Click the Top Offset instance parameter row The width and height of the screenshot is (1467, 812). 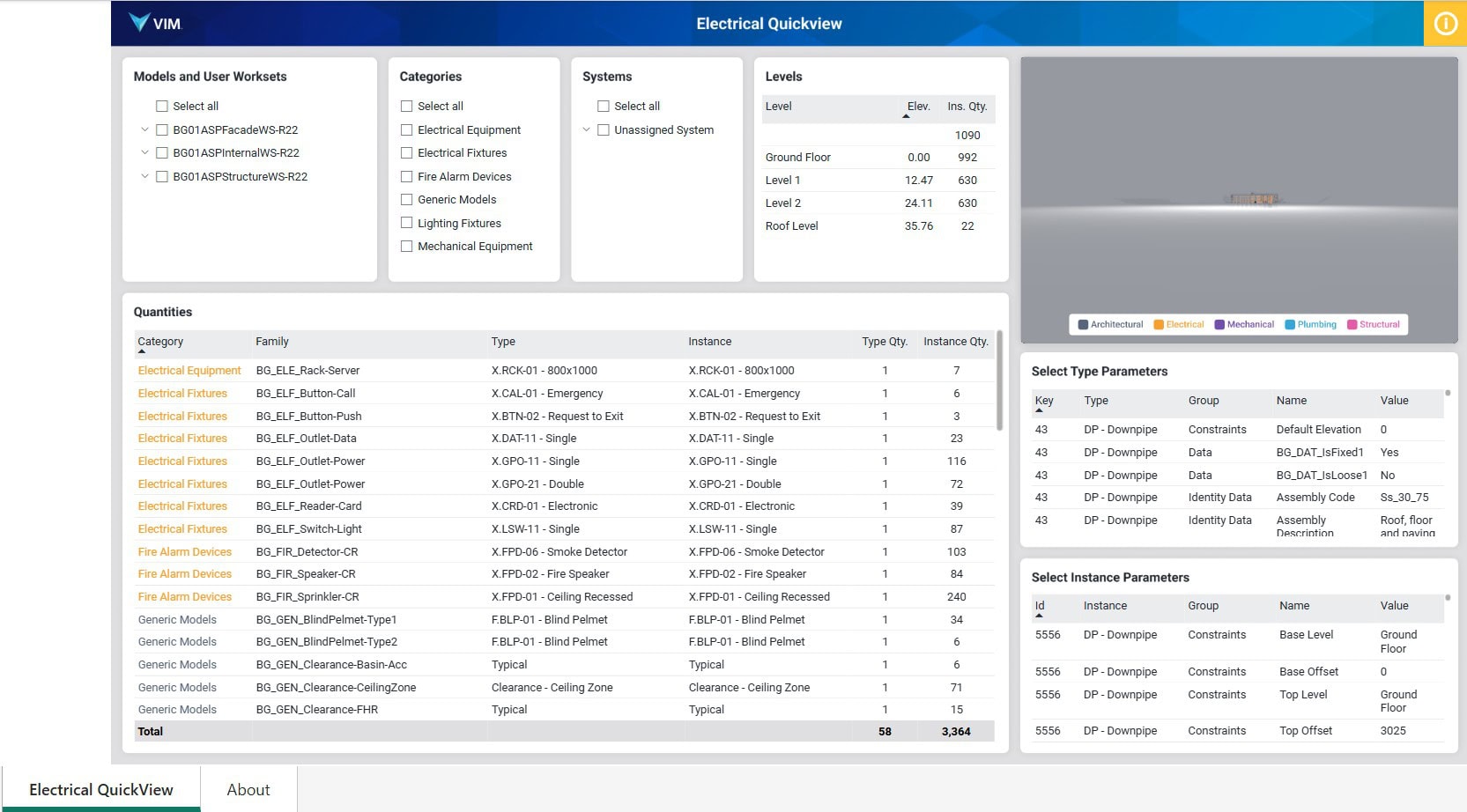coord(1238,731)
